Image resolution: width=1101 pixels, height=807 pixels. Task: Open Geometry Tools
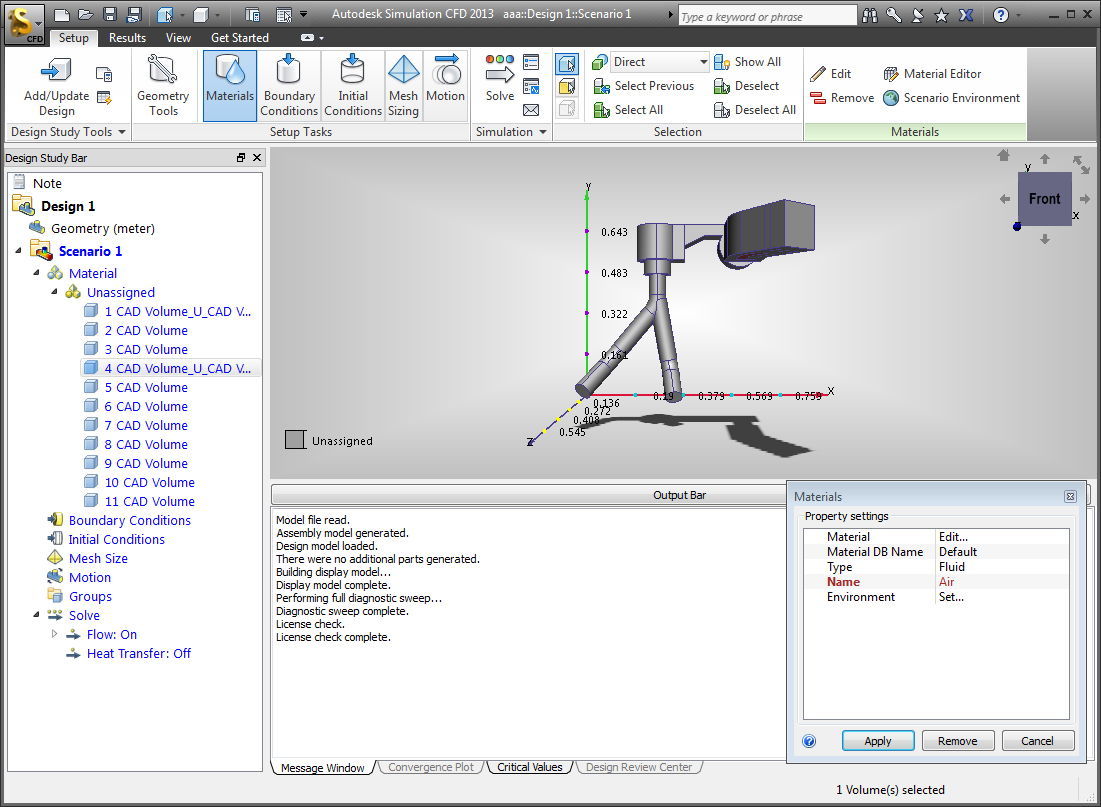coord(163,86)
